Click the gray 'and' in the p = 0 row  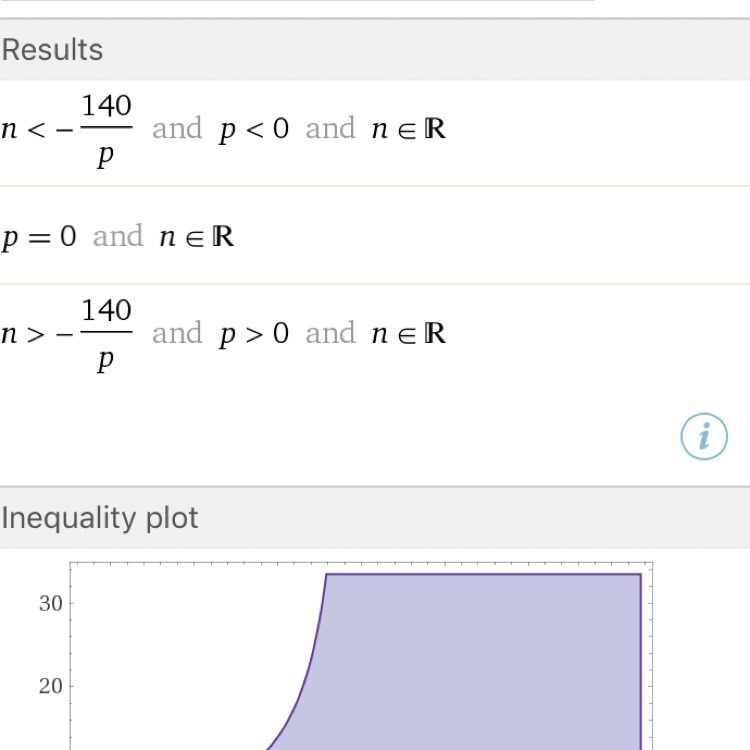tap(118, 237)
